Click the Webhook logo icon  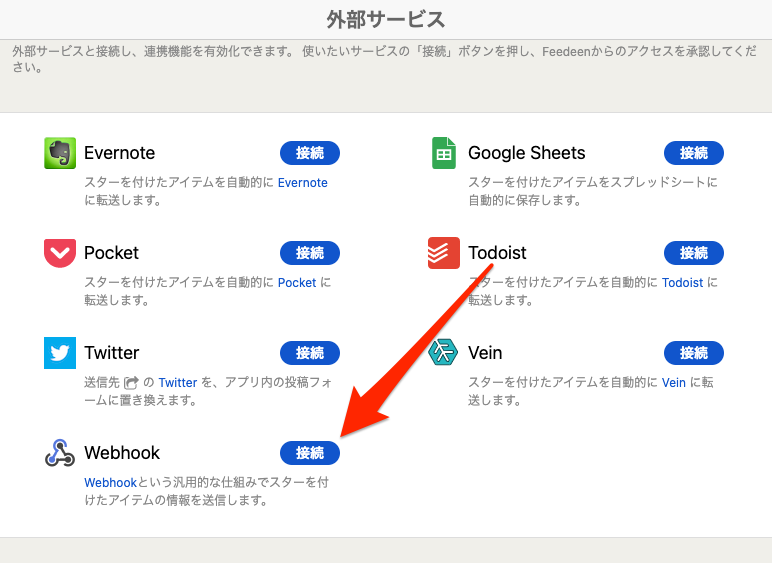[x=60, y=453]
